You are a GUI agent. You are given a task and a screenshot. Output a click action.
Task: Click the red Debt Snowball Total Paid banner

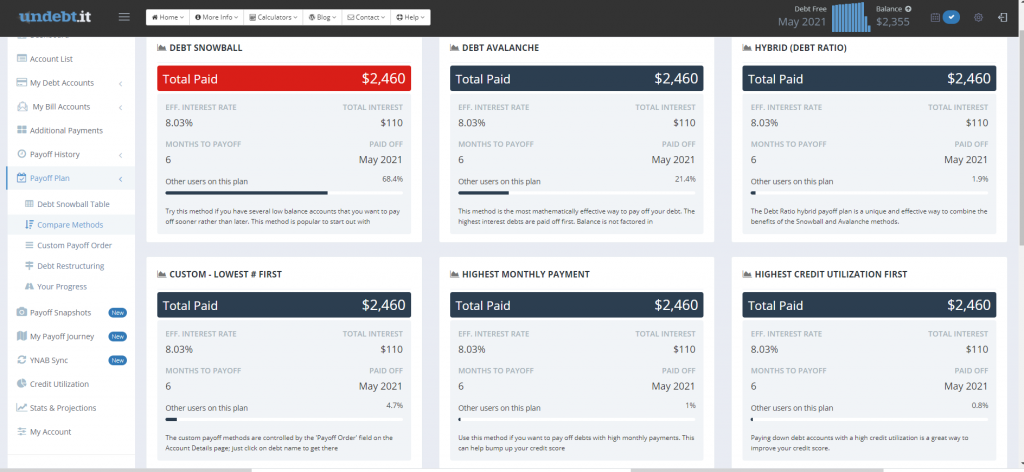pos(284,79)
